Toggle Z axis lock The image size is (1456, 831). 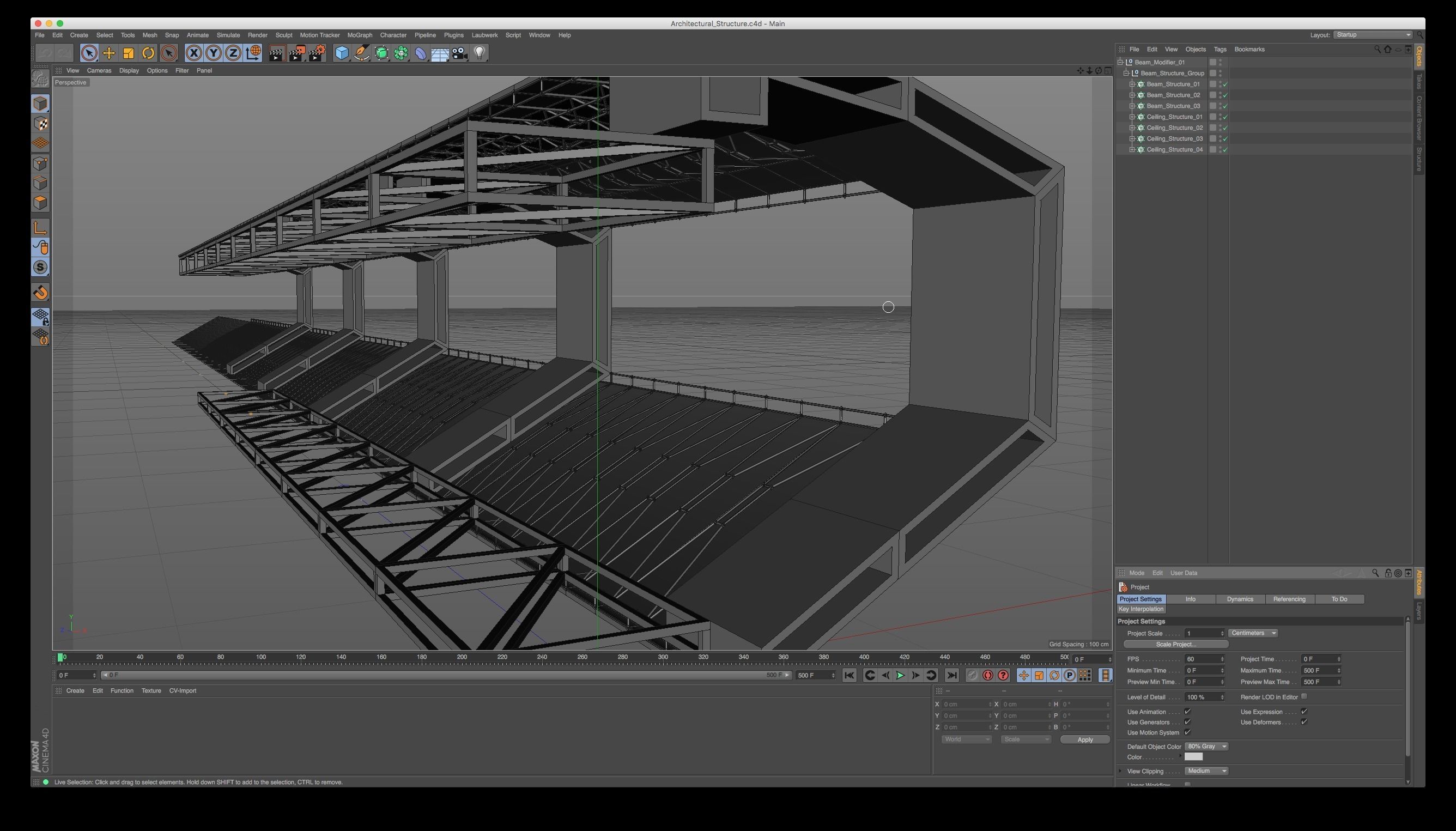pyautogui.click(x=233, y=53)
